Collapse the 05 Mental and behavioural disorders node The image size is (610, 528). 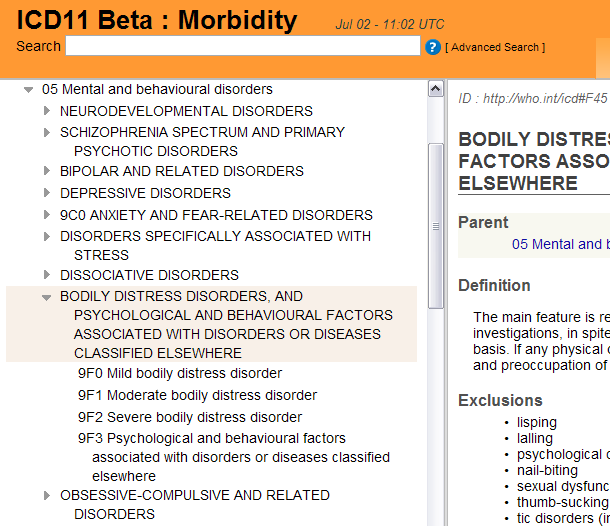pyautogui.click(x=29, y=90)
